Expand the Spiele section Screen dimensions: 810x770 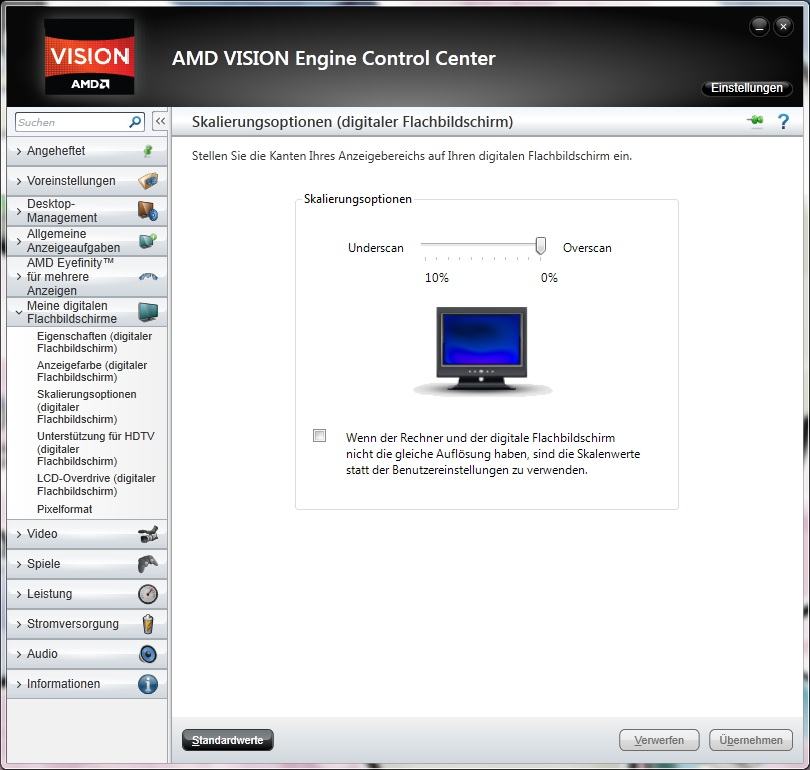point(87,564)
